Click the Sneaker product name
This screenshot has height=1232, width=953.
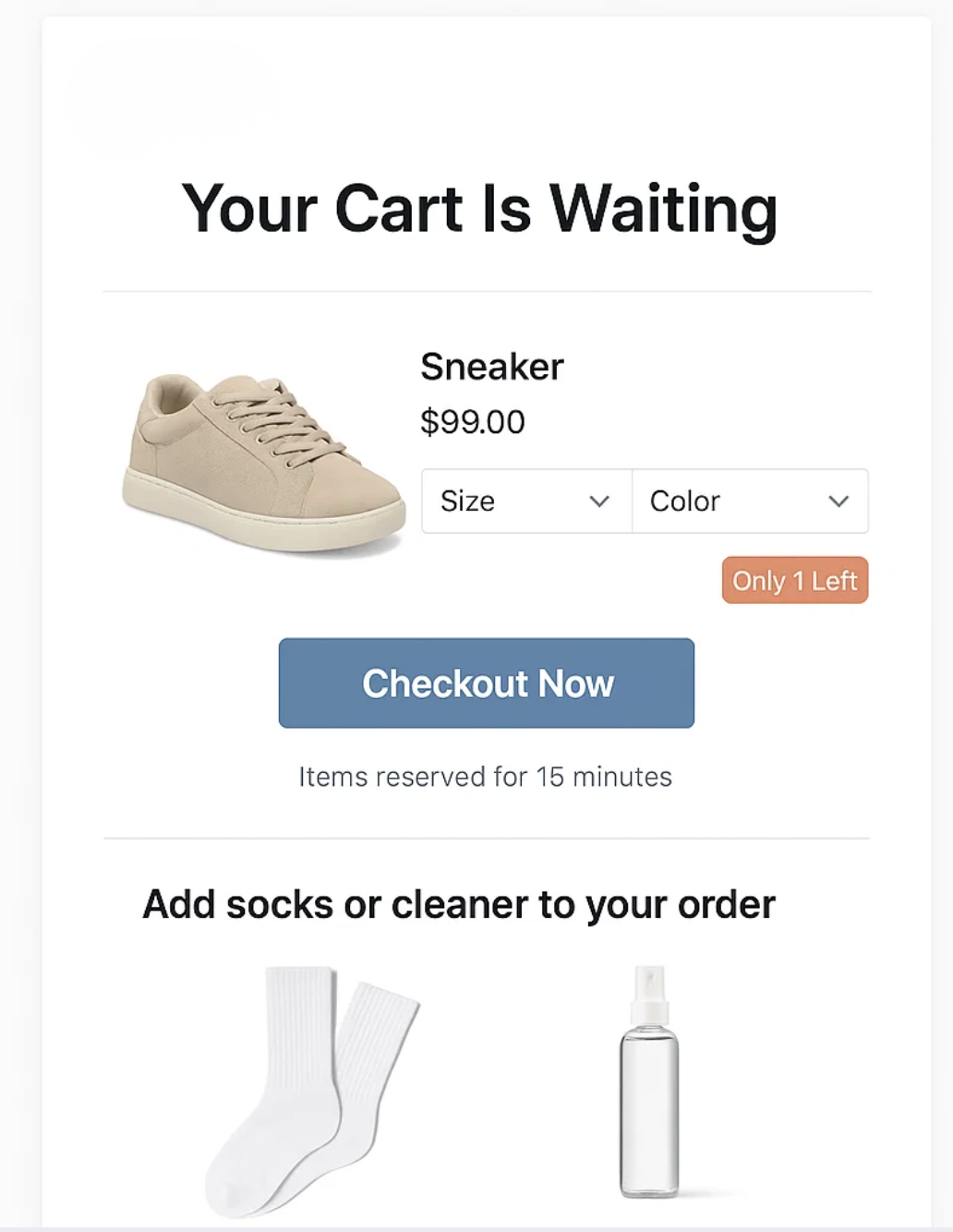491,368
